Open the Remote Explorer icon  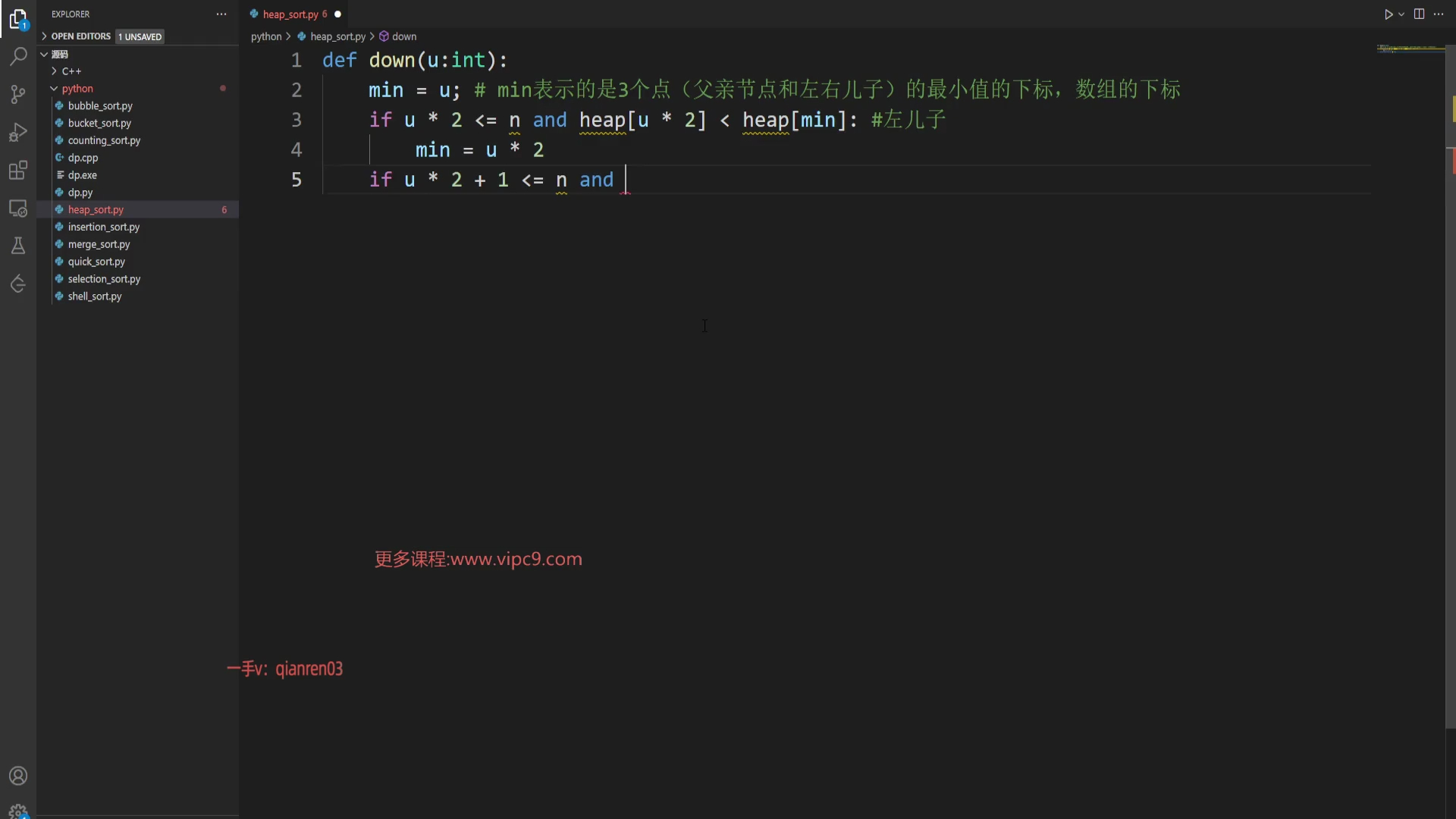[x=18, y=208]
